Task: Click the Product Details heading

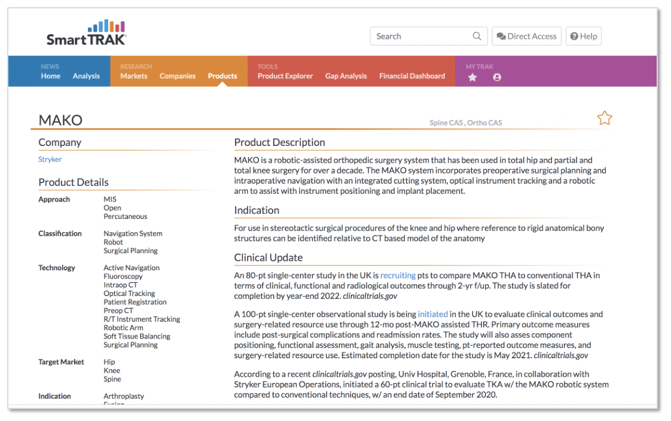Action: click(73, 182)
